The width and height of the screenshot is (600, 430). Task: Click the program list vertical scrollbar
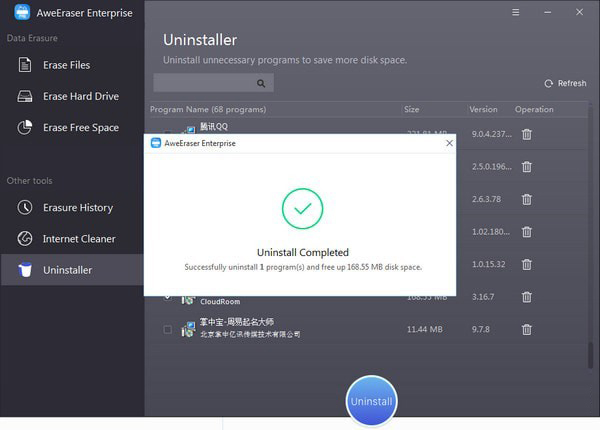(591, 356)
